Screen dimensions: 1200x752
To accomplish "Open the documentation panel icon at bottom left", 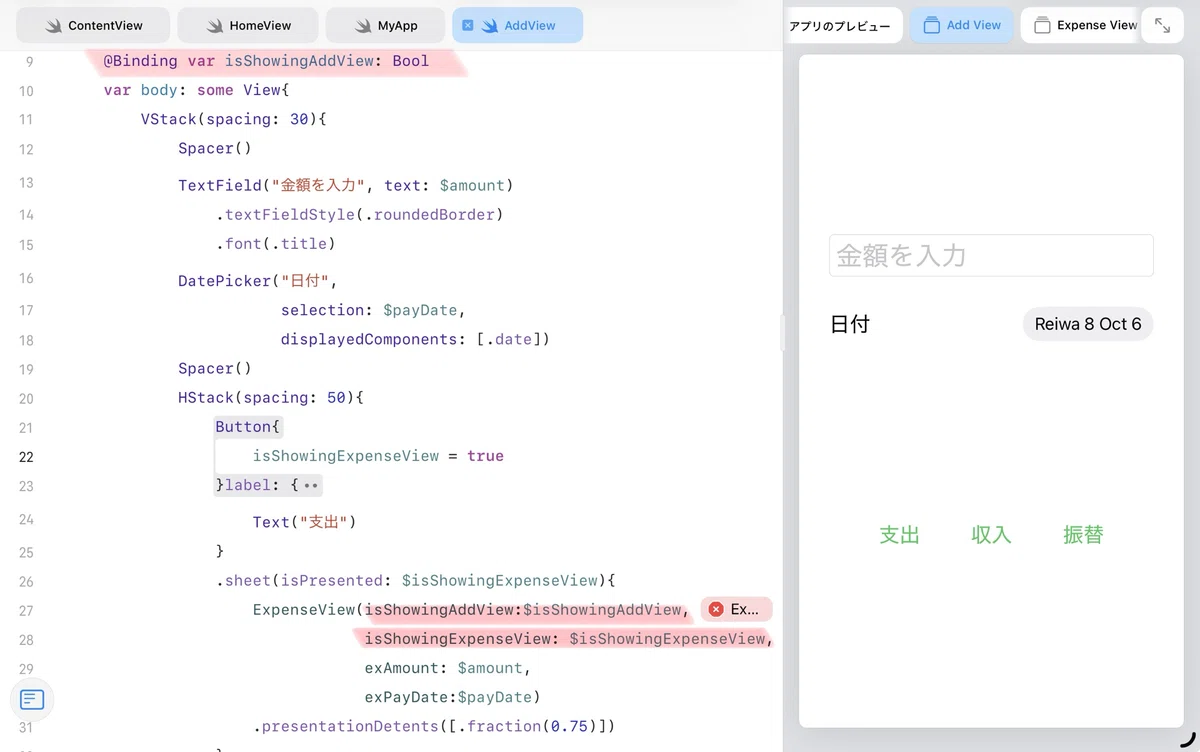I will tap(32, 700).
